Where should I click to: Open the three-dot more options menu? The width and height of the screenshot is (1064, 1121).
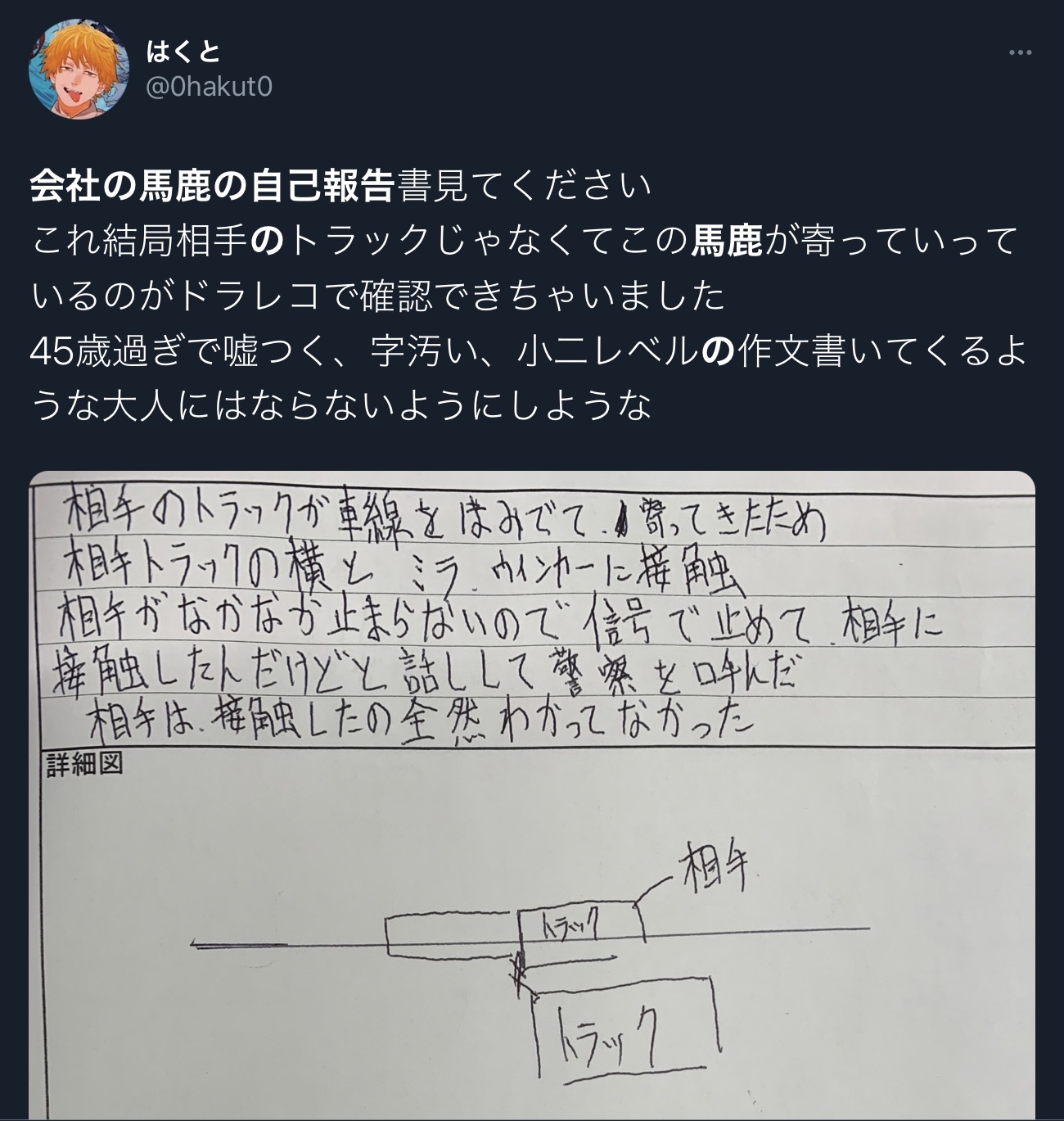pyautogui.click(x=1020, y=53)
